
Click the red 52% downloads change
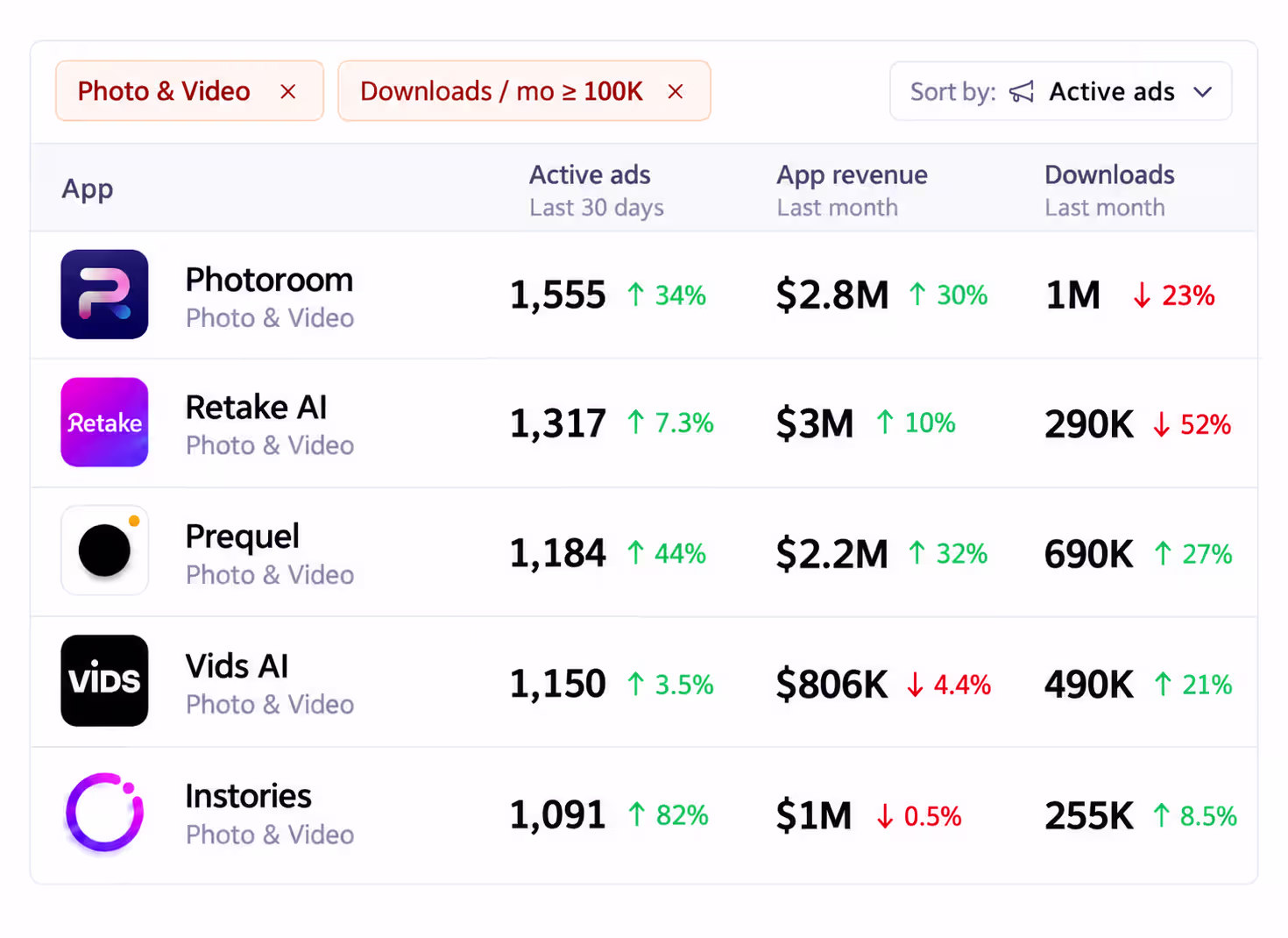pos(1192,424)
